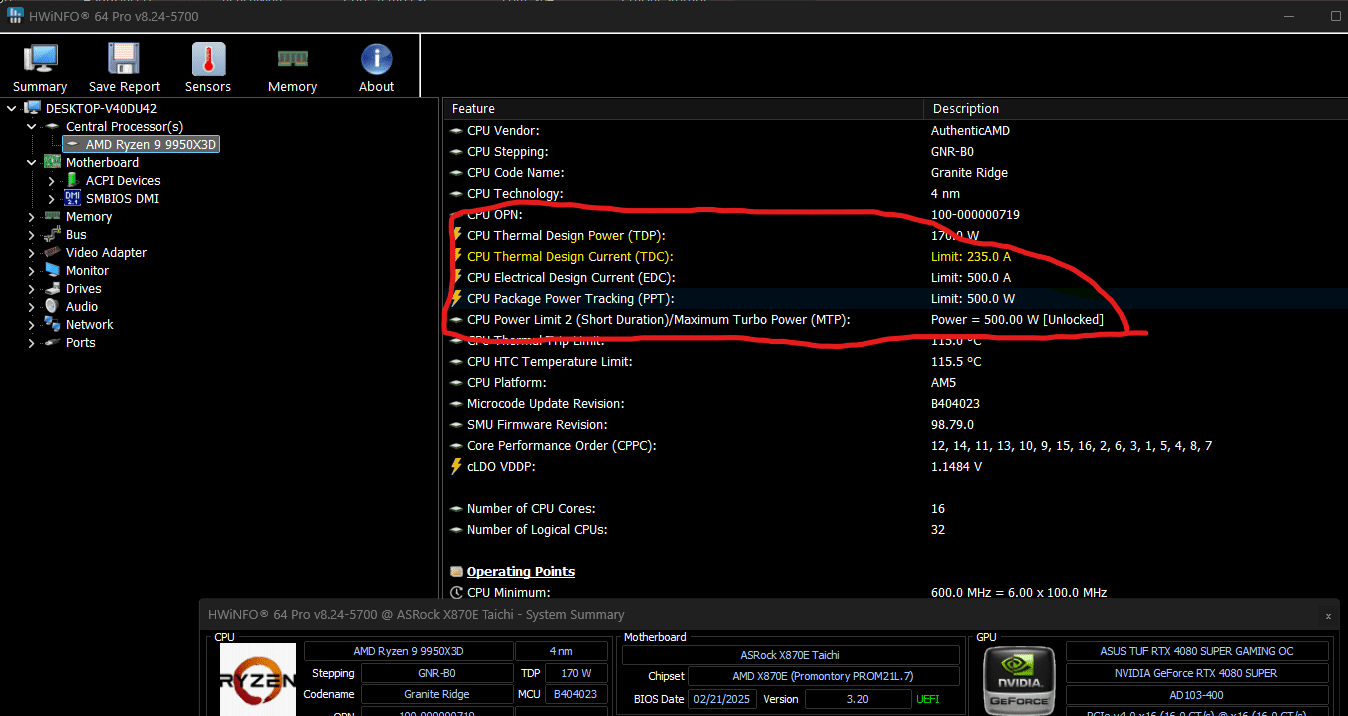Close the System Summary window
The image size is (1348, 716).
pyautogui.click(x=1328, y=616)
